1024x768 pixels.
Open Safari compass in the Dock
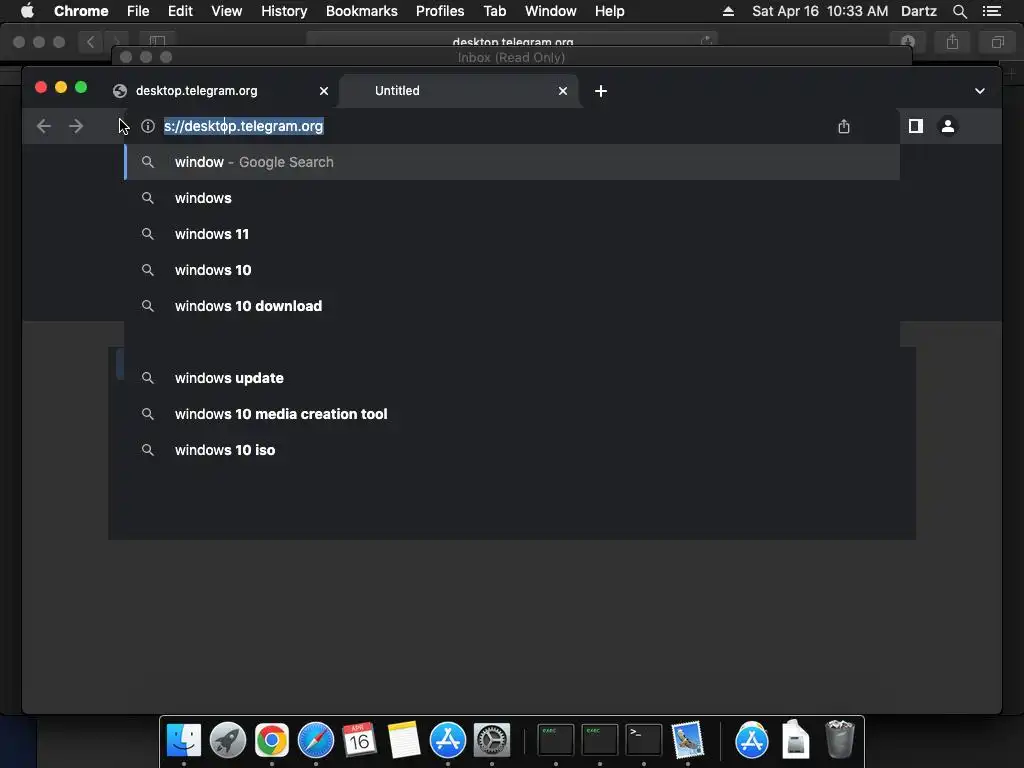click(x=316, y=740)
